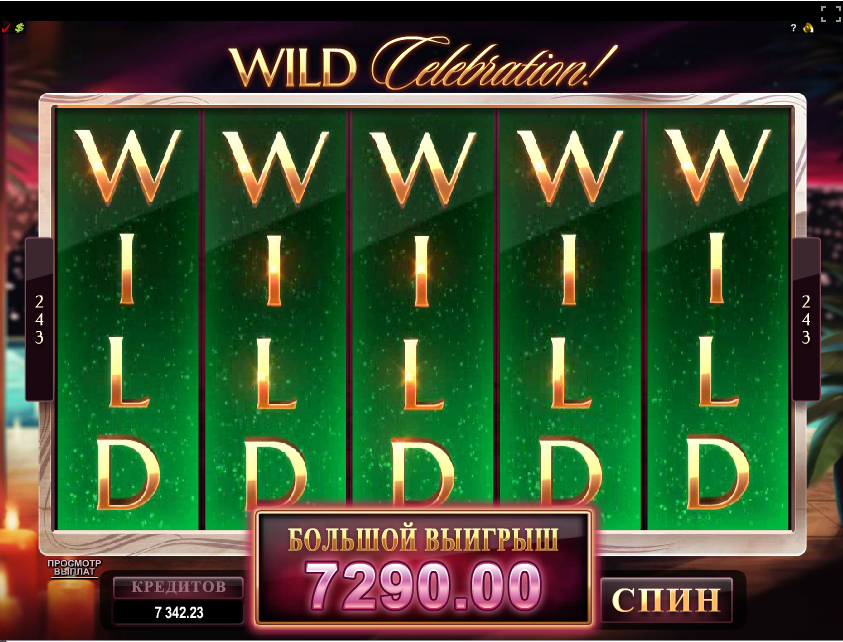Toggle fullscreen mode with corner brackets icon
This screenshot has height=642, width=843.
tap(831, 13)
